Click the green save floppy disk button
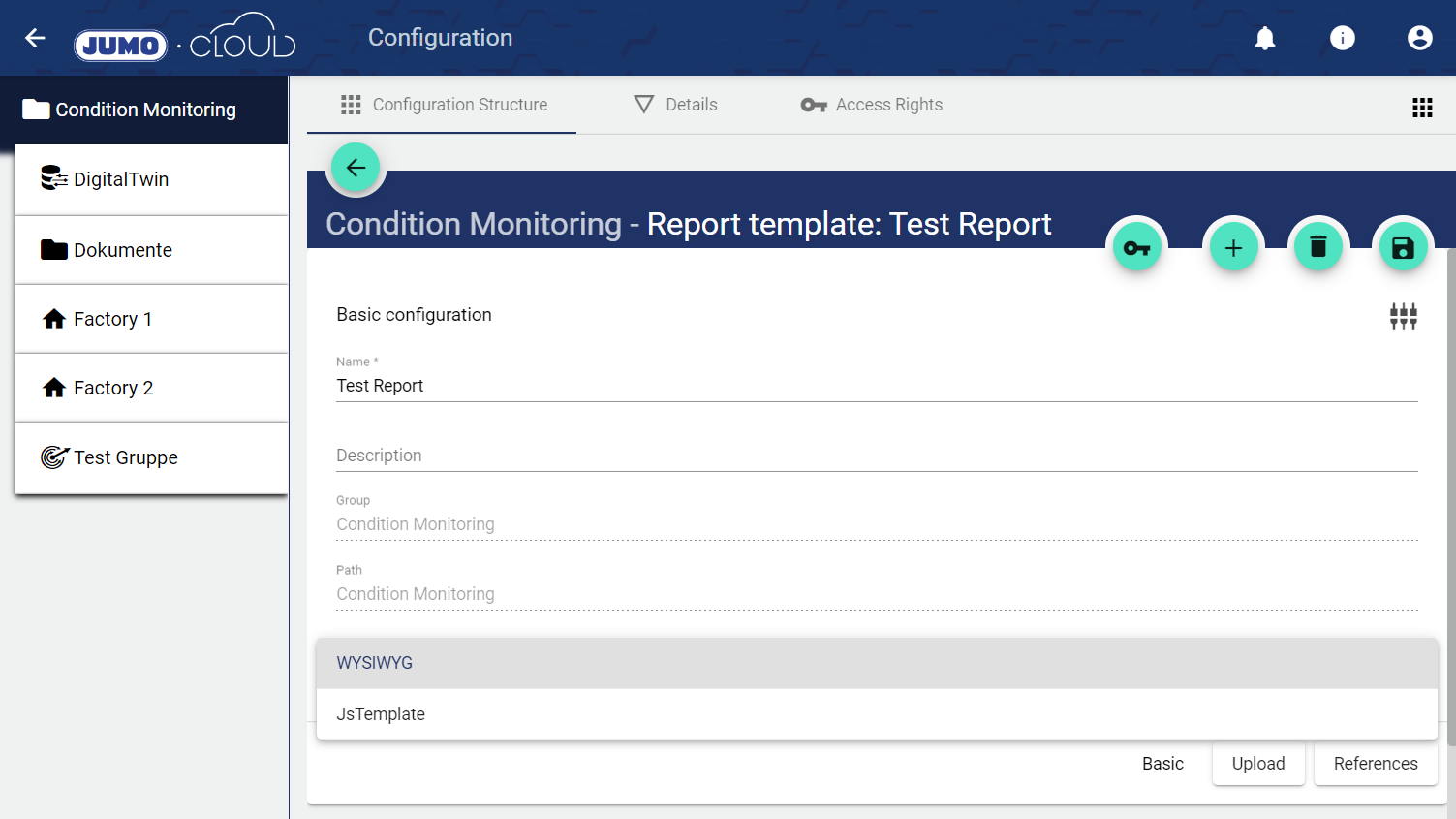 1402,248
